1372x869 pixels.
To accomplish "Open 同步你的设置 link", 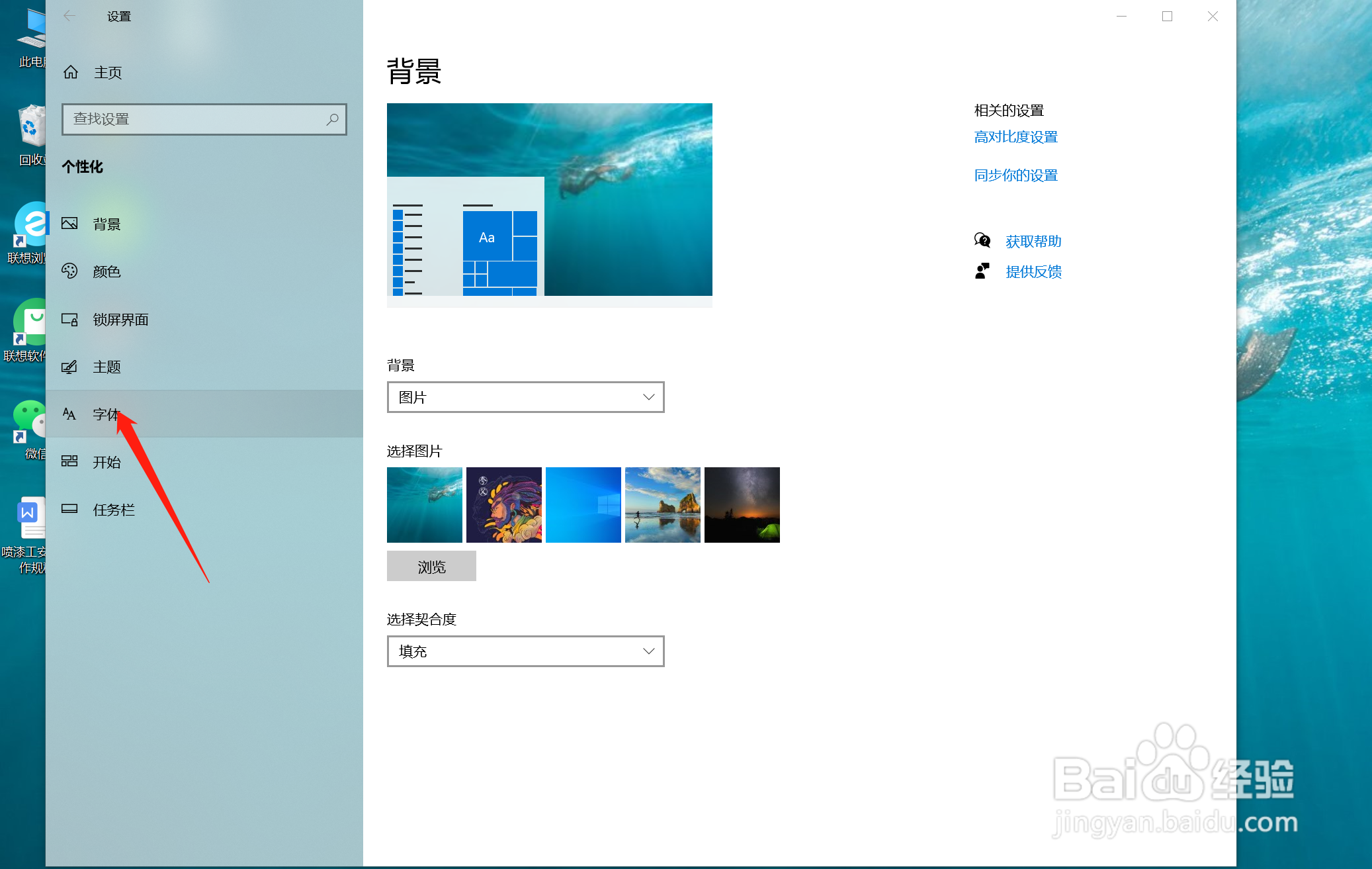I will coord(1015,175).
